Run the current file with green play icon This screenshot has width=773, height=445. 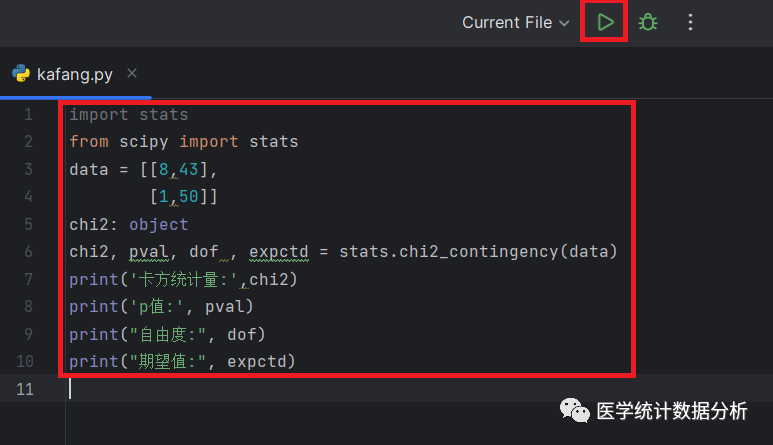(x=605, y=22)
